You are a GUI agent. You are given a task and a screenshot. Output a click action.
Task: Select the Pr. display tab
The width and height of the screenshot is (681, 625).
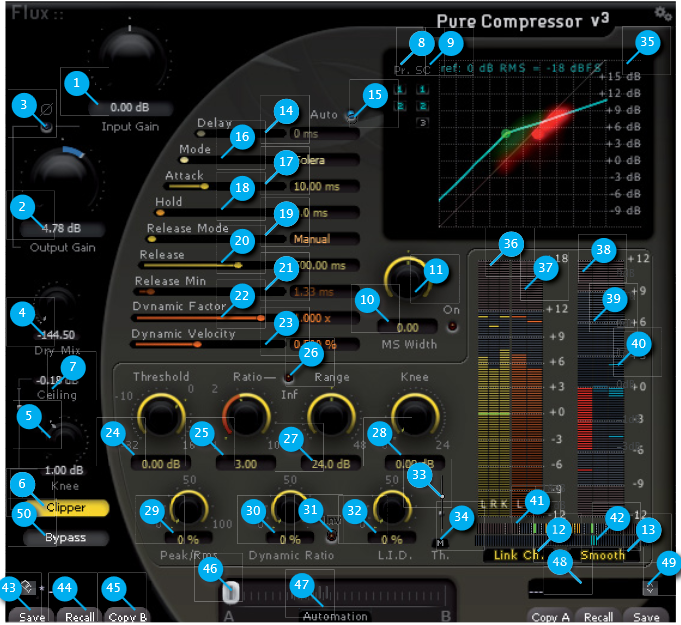pos(401,70)
